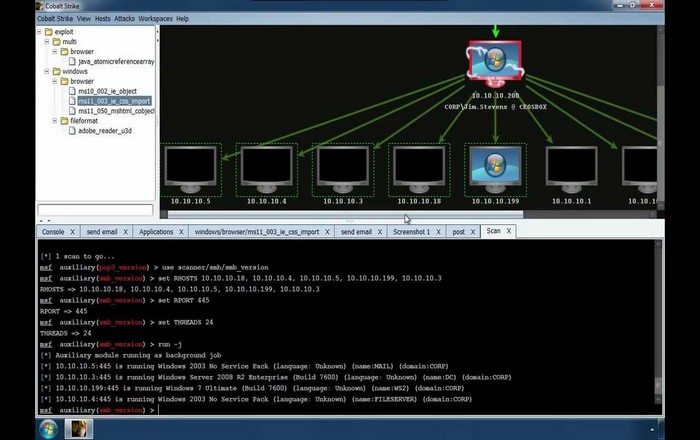The height and width of the screenshot is (440, 700).
Task: Open the Hosts menu
Action: point(103,19)
